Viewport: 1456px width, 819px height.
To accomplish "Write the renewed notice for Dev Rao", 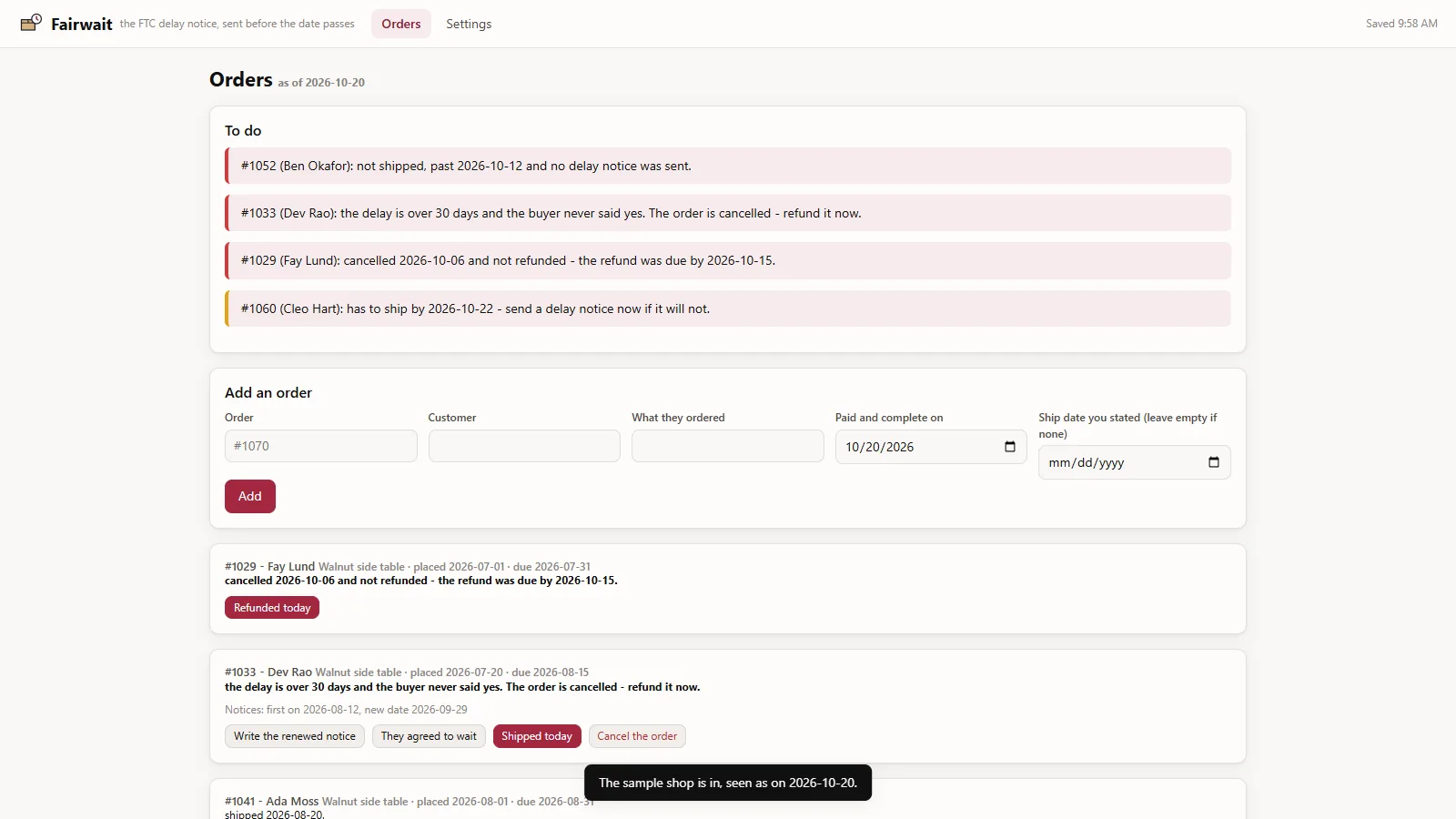I will [x=295, y=736].
